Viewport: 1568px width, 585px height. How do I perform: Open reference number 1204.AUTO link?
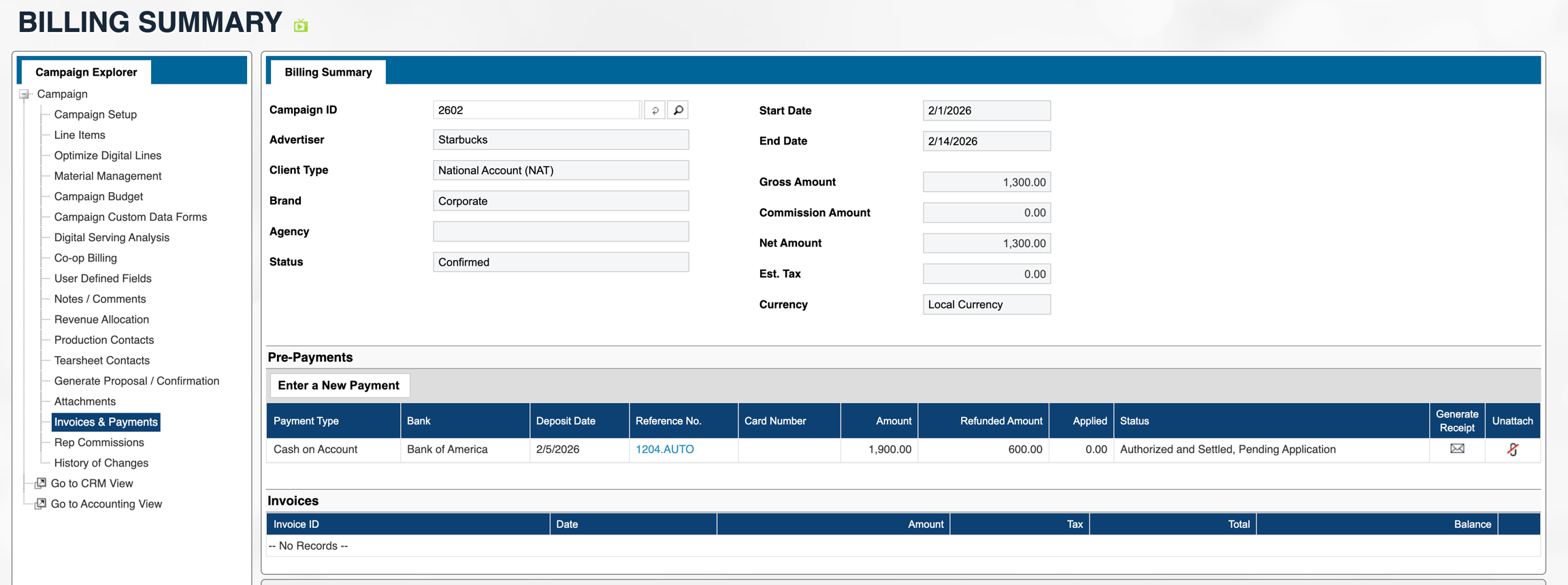coord(664,449)
